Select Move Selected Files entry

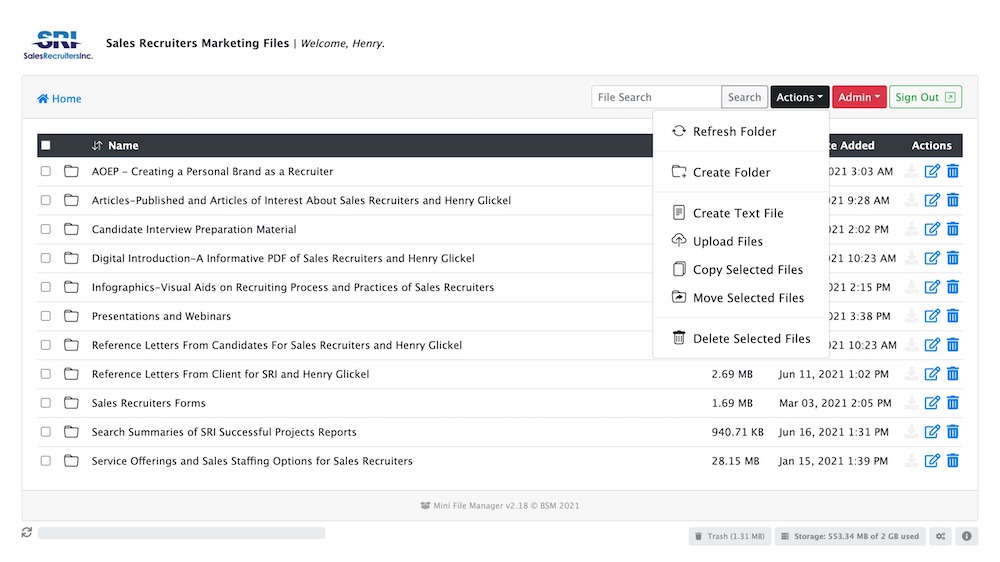[x=740, y=297]
